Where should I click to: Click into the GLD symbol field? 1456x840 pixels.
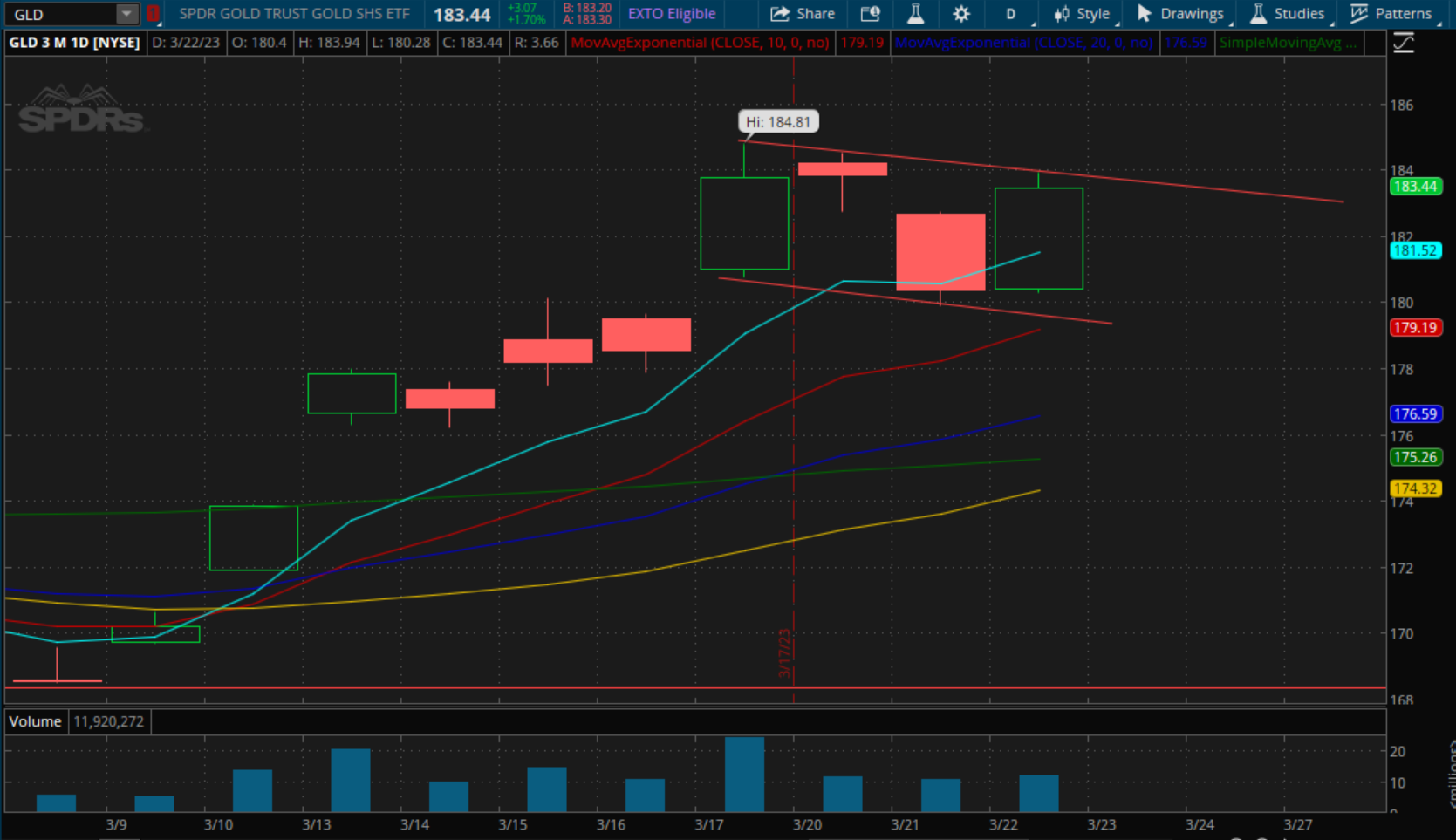(61, 14)
